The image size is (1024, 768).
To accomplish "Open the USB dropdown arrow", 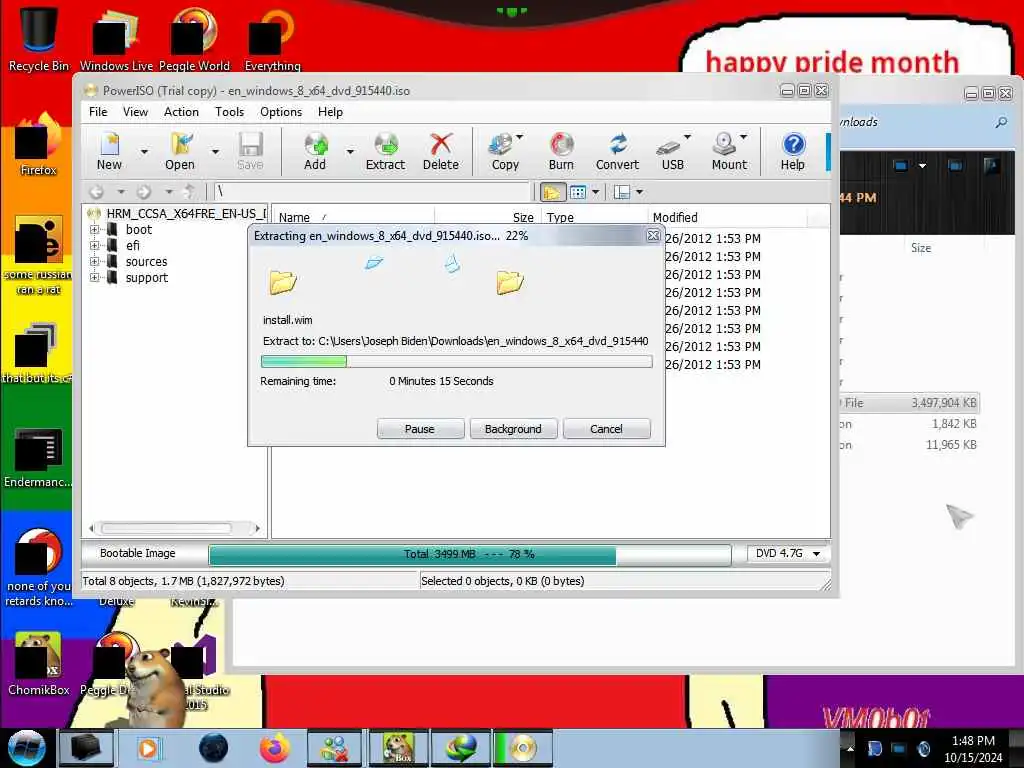I will [x=687, y=137].
